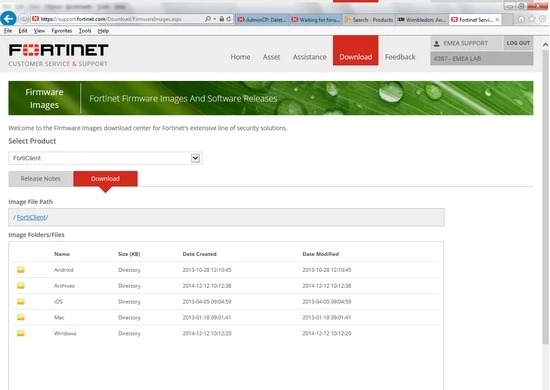Switch to the AdminCP browser tab
The height and width of the screenshot is (390, 550).
pyautogui.click(x=262, y=20)
